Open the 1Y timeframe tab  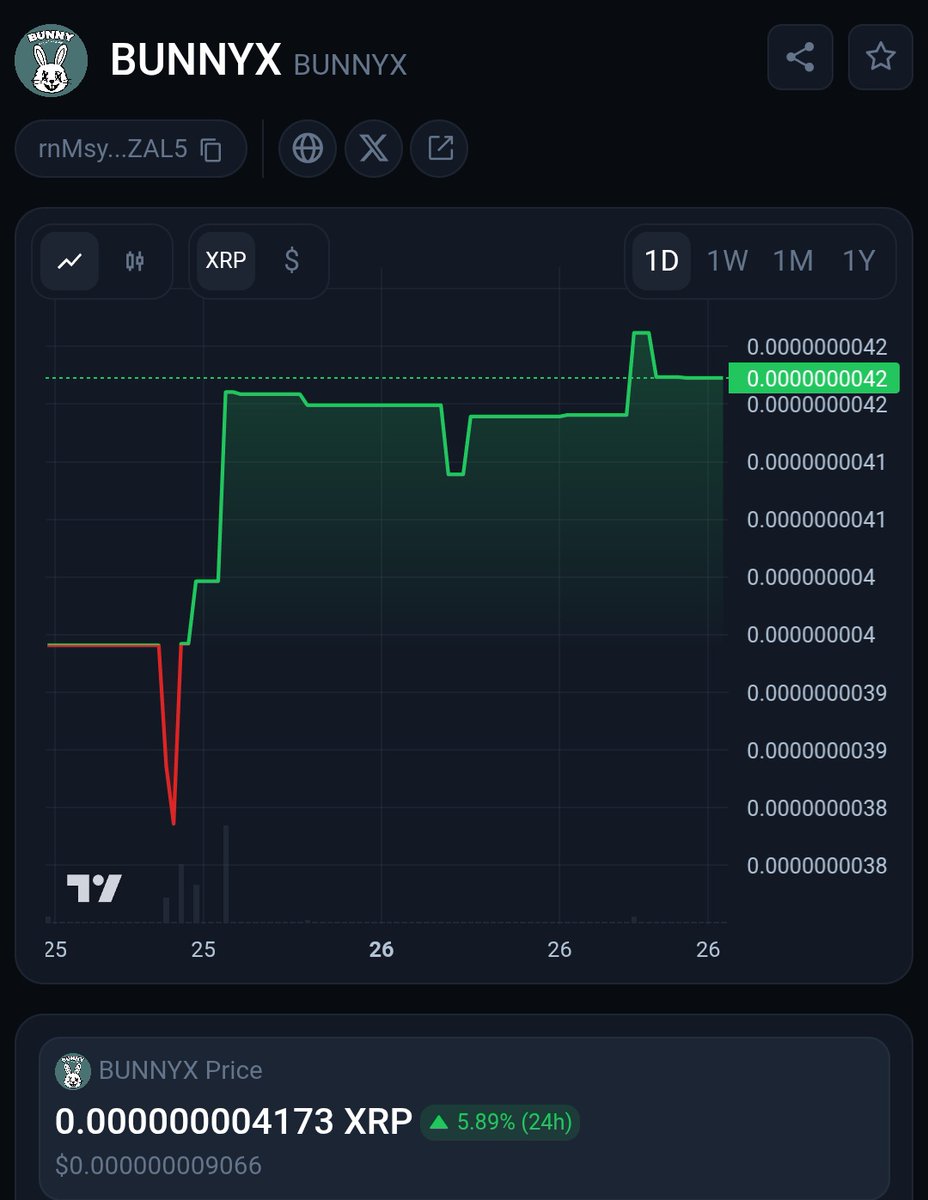click(860, 261)
